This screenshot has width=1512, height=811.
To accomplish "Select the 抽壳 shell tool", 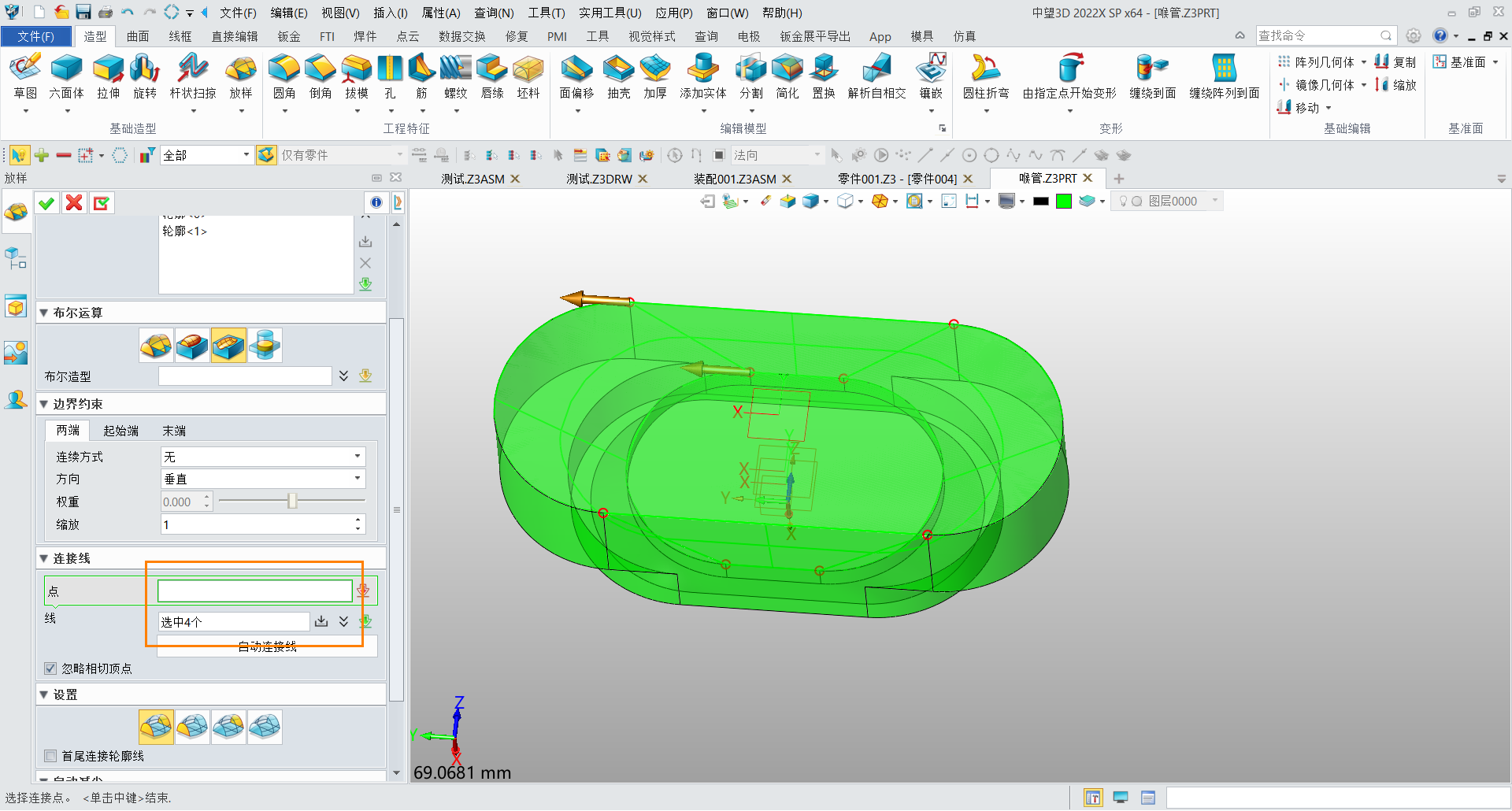I will pos(619,77).
